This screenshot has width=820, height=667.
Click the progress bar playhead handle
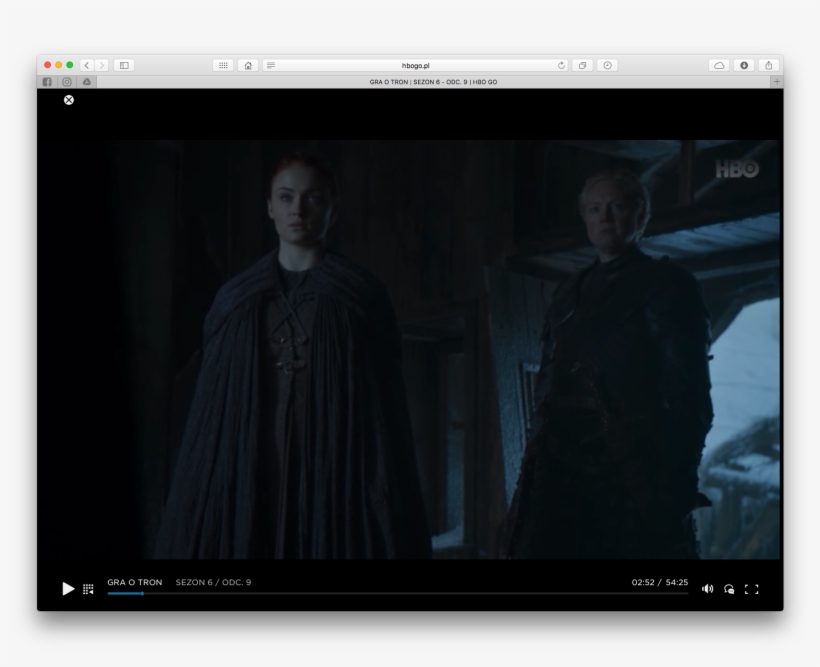[x=142, y=593]
